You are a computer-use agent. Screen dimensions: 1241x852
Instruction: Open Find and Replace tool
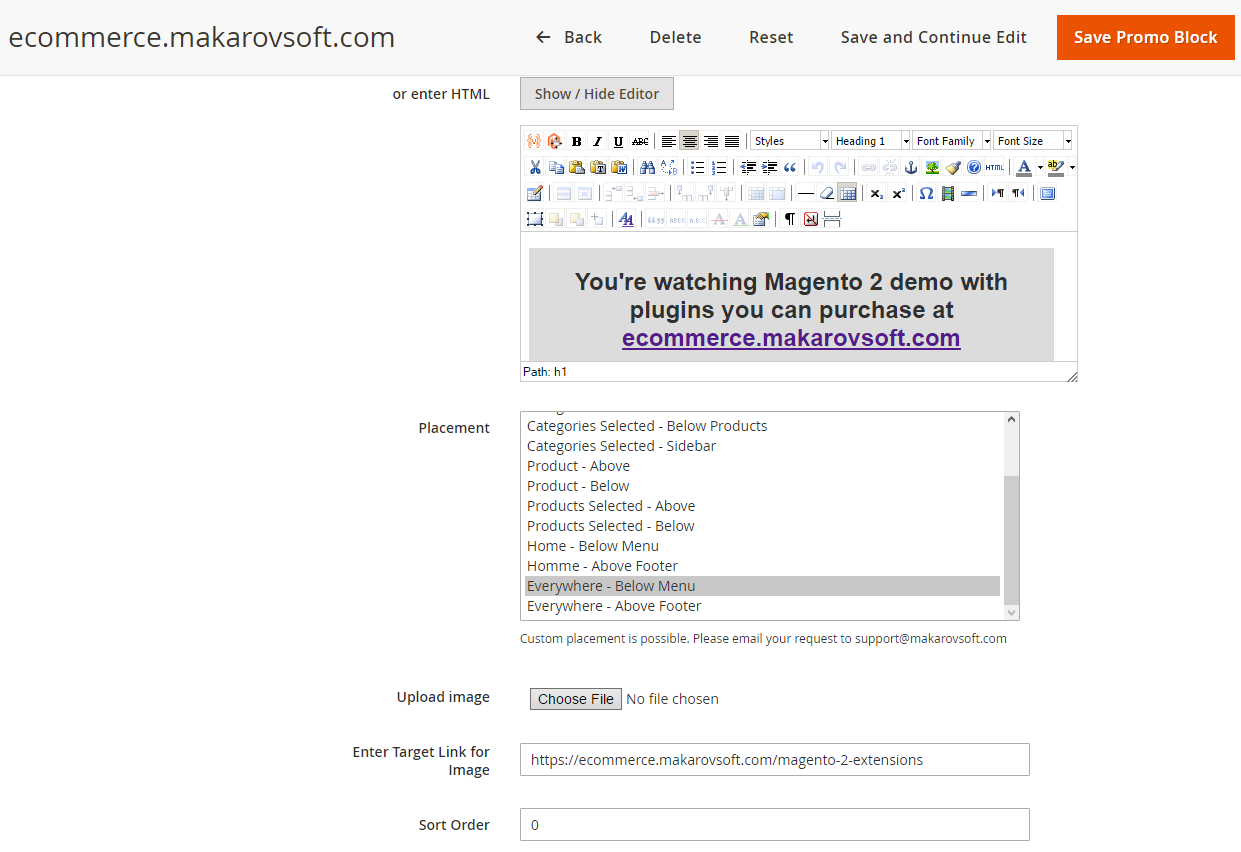(x=668, y=167)
